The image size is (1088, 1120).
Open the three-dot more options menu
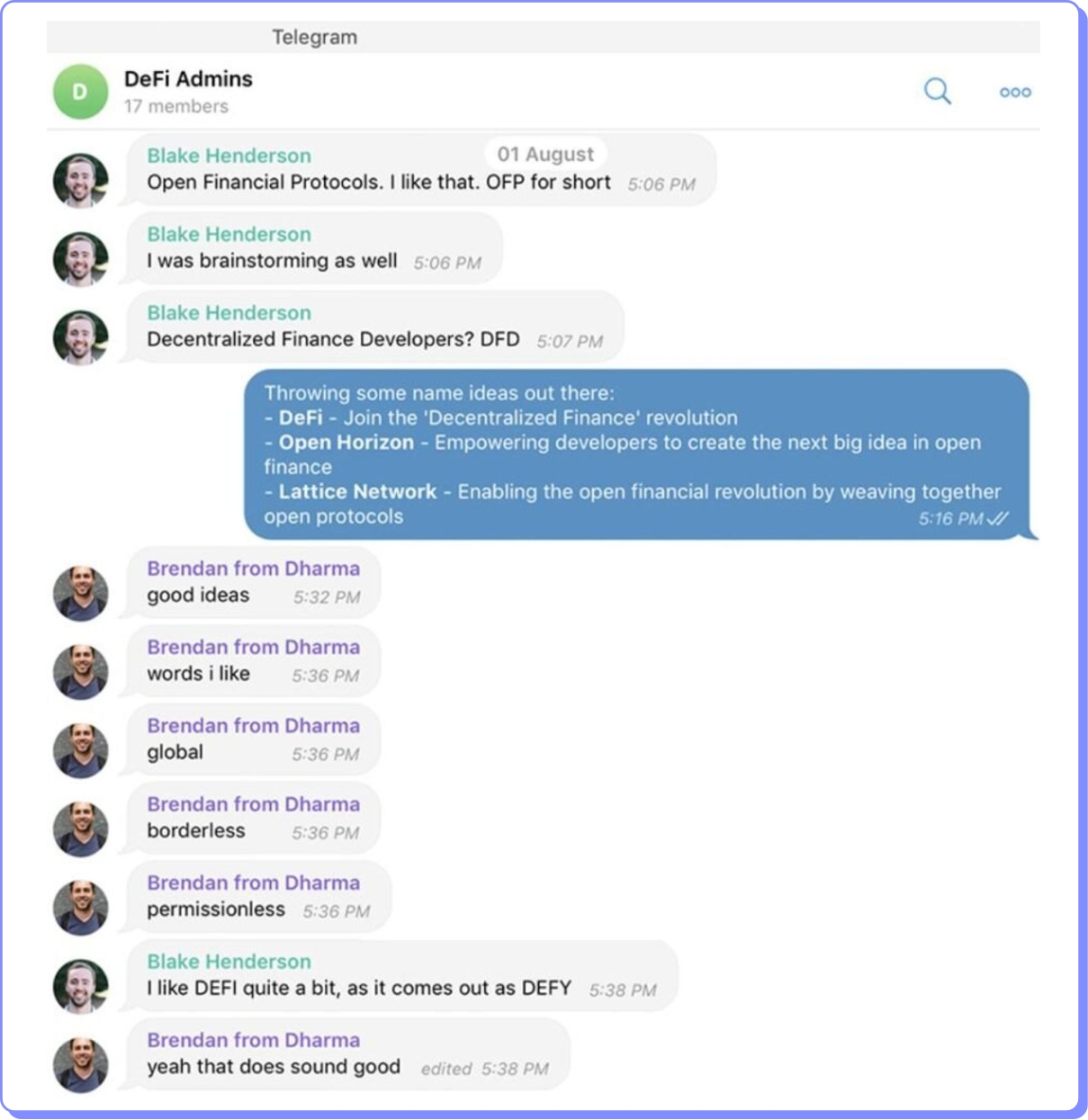pos(1015,92)
